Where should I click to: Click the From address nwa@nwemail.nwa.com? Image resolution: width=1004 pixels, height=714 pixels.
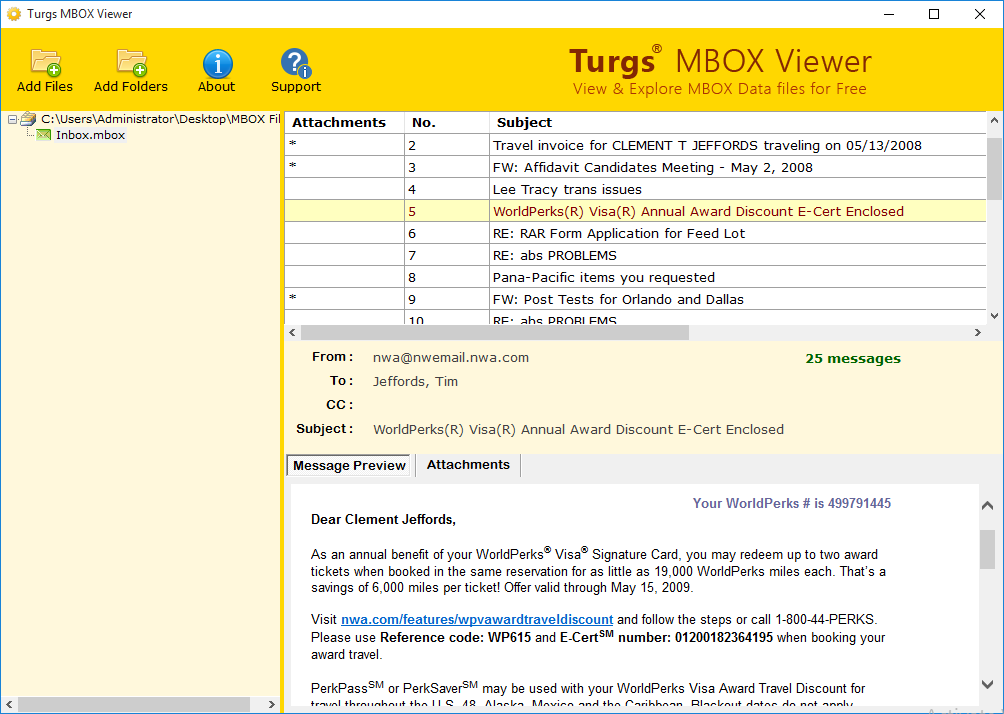tap(451, 357)
